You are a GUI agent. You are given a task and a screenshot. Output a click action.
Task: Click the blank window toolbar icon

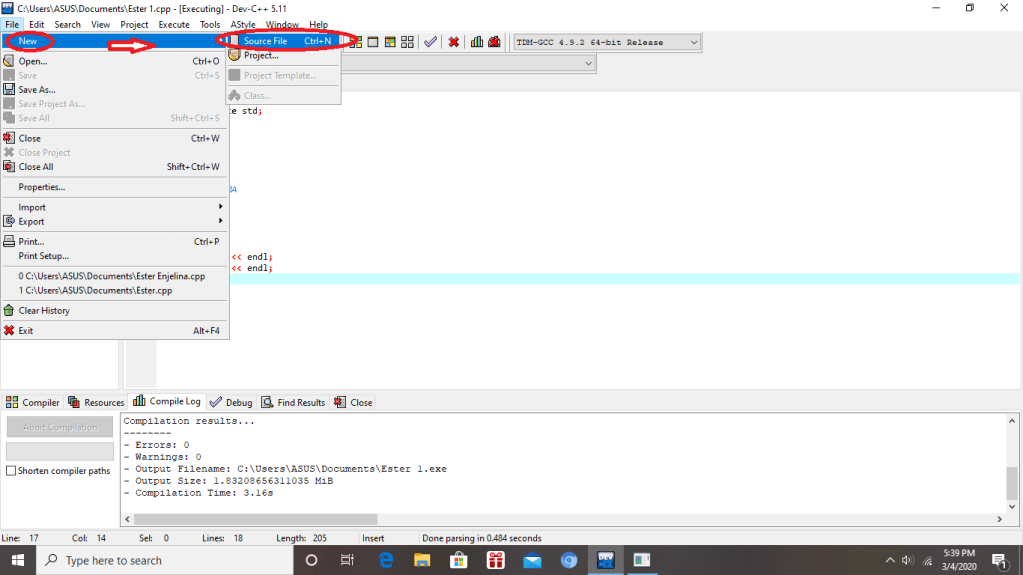[x=373, y=42]
